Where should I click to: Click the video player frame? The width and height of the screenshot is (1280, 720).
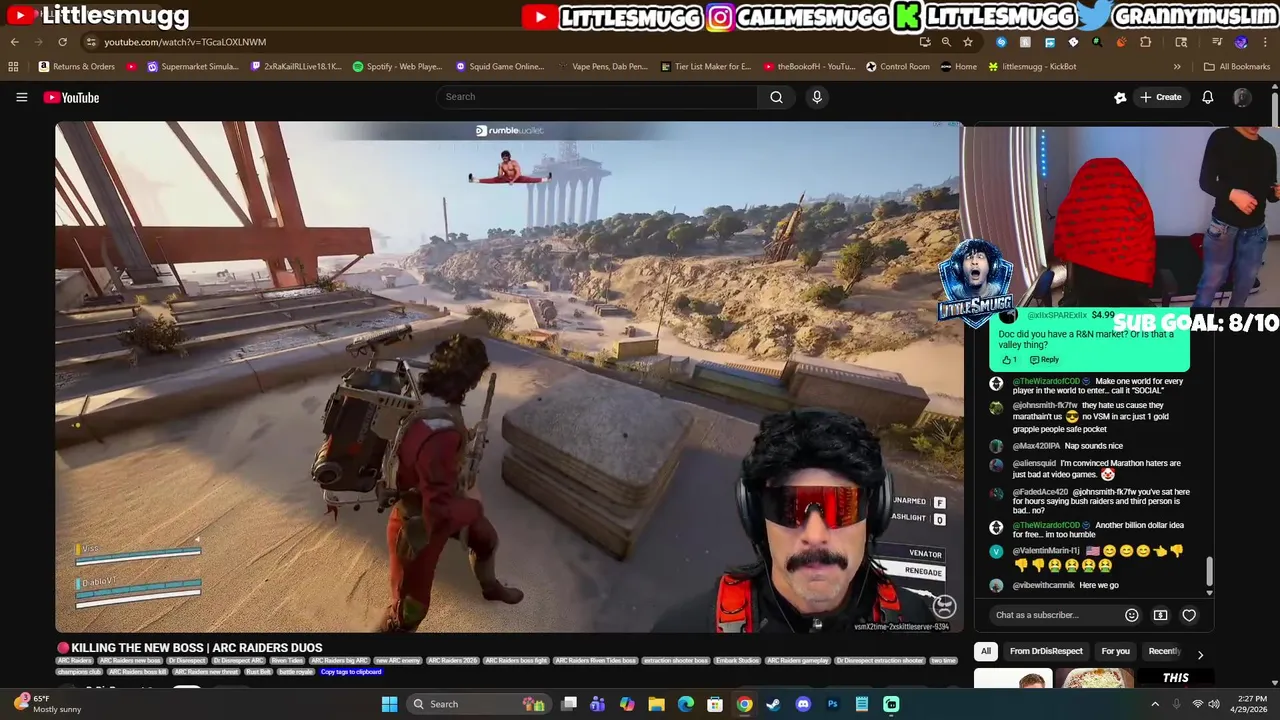(x=509, y=377)
